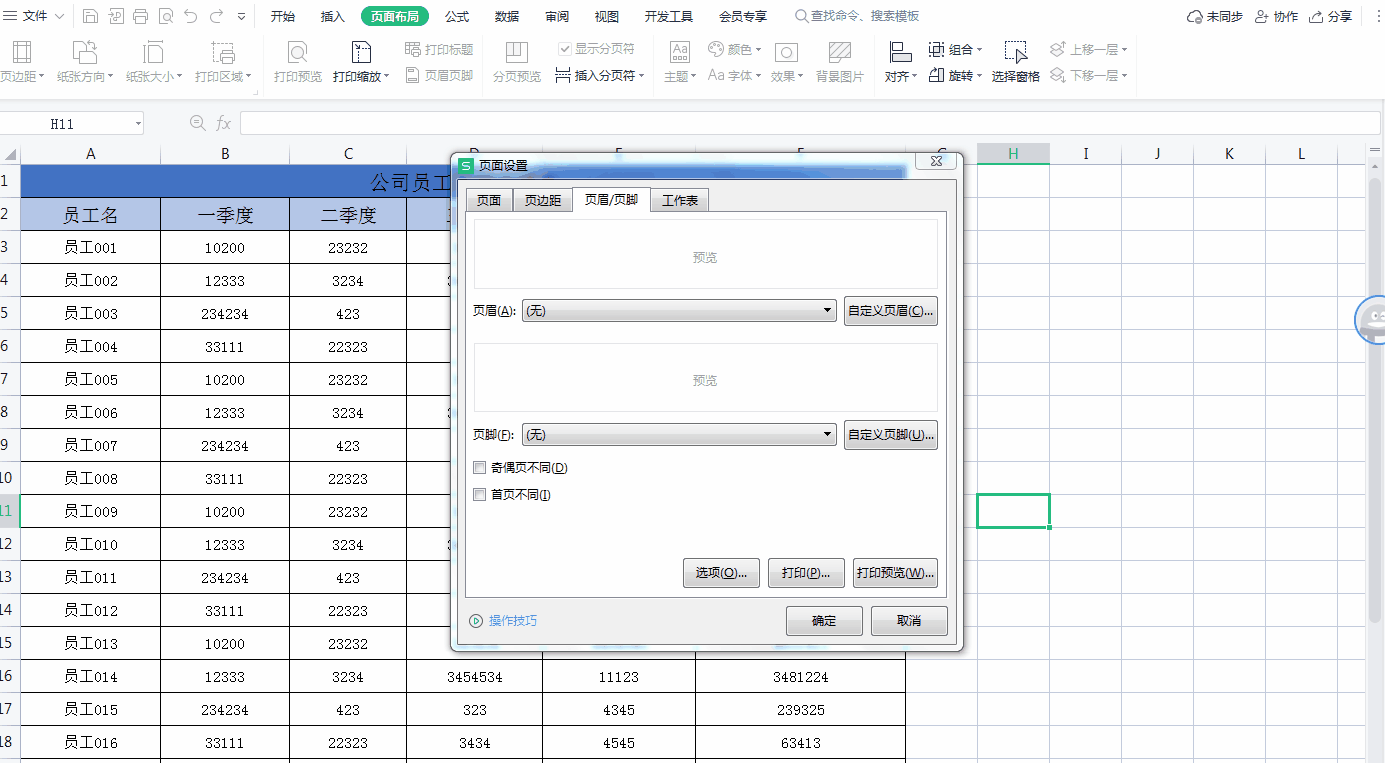
Task: Switch to the 工作表 tab in dialog
Action: (x=680, y=200)
